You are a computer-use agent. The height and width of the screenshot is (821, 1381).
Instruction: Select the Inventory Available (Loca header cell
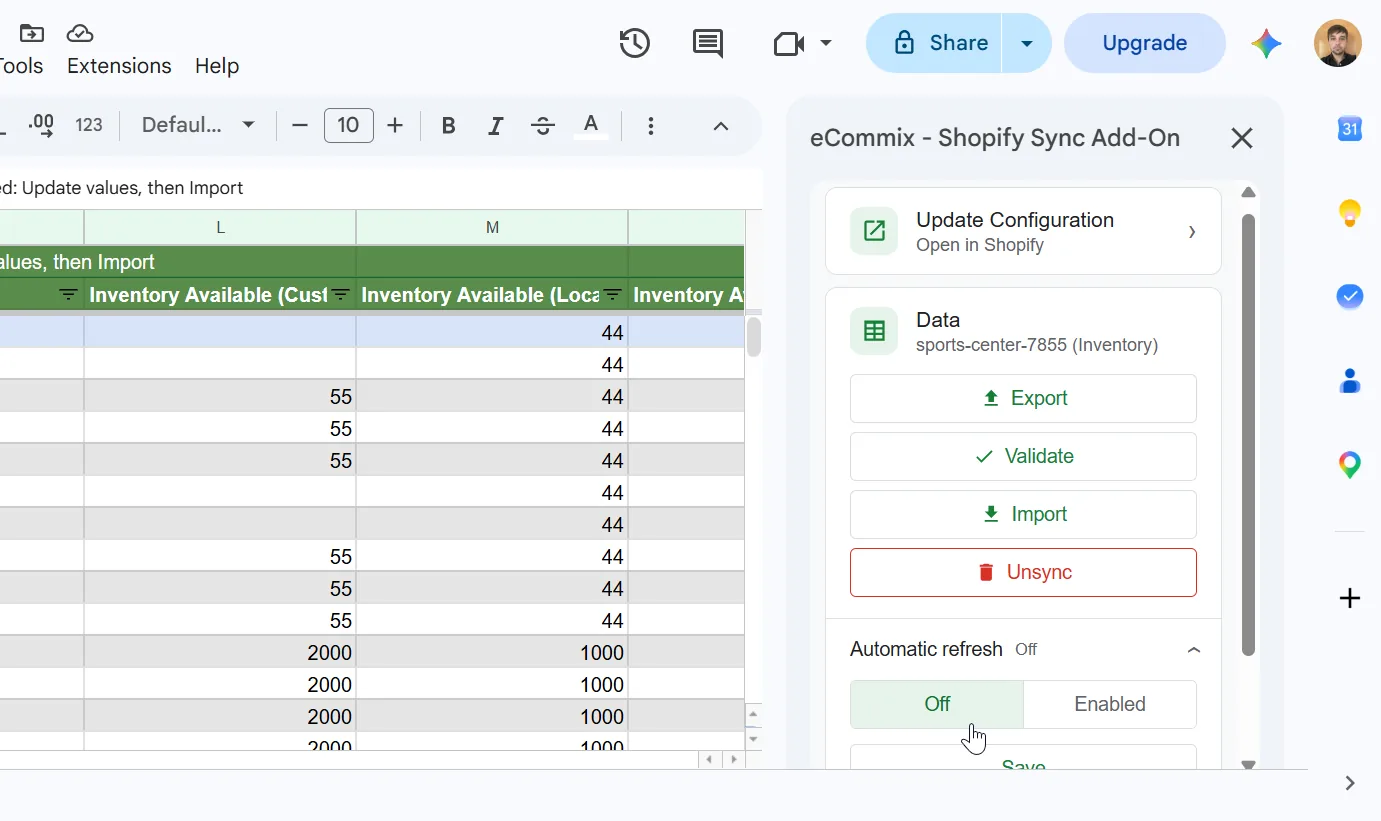click(x=492, y=295)
